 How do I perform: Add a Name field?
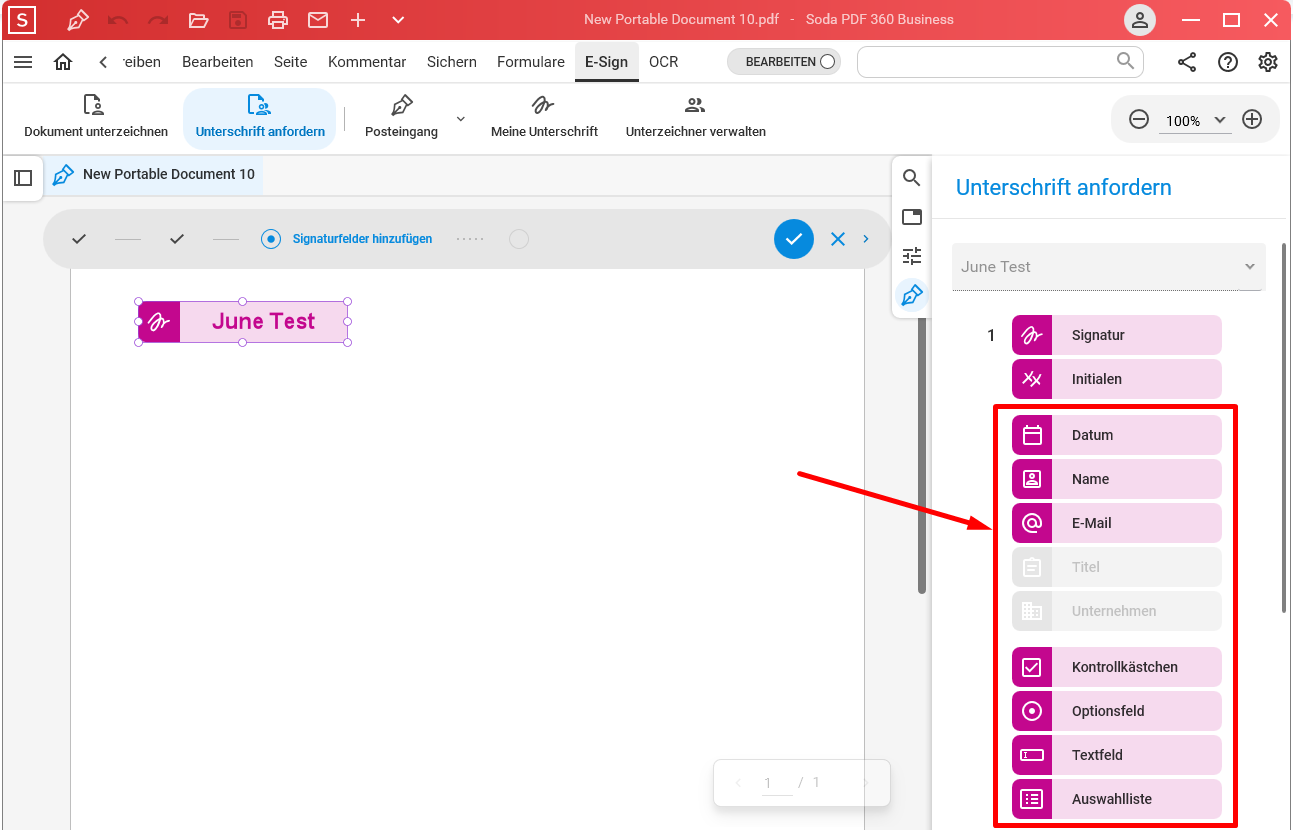[1117, 479]
